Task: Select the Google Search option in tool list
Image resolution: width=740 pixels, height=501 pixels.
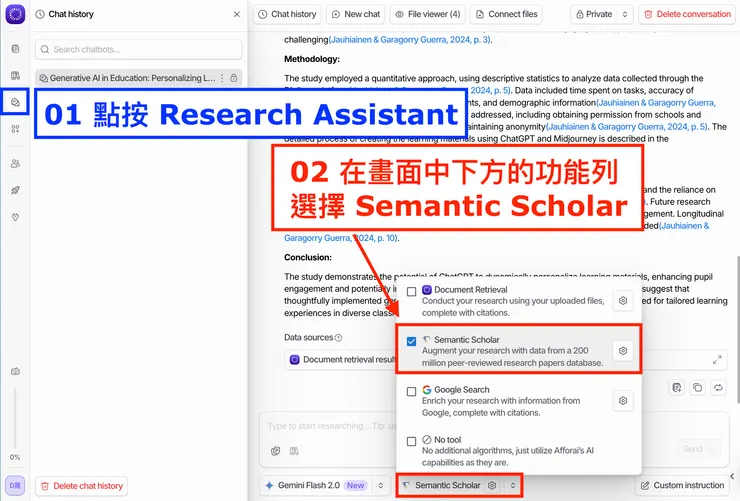Action: (x=518, y=401)
